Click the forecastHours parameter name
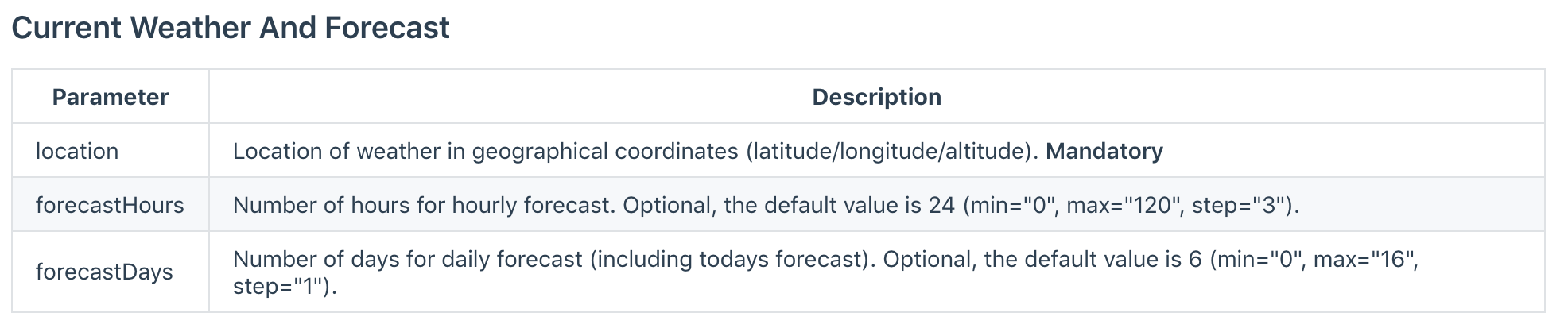This screenshot has height=332, width=1568. [110, 205]
